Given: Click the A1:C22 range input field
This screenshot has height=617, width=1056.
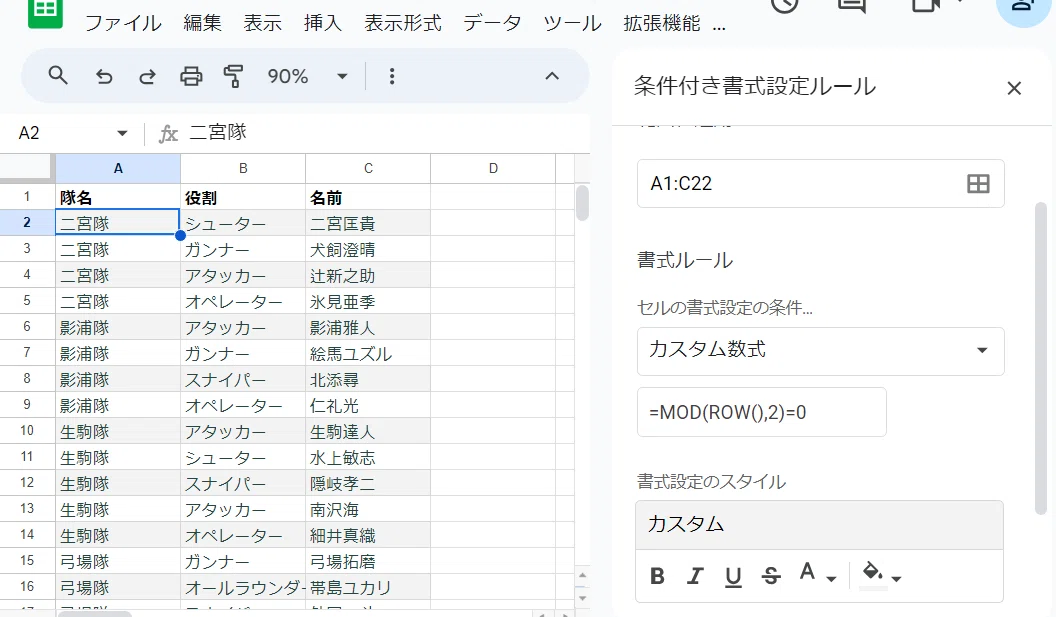Looking at the screenshot, I should 820,183.
